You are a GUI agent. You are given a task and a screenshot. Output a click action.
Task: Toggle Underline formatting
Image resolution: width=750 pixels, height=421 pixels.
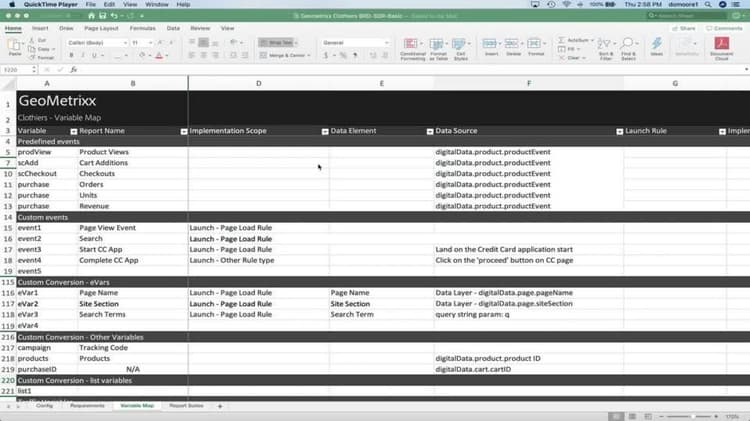point(94,55)
